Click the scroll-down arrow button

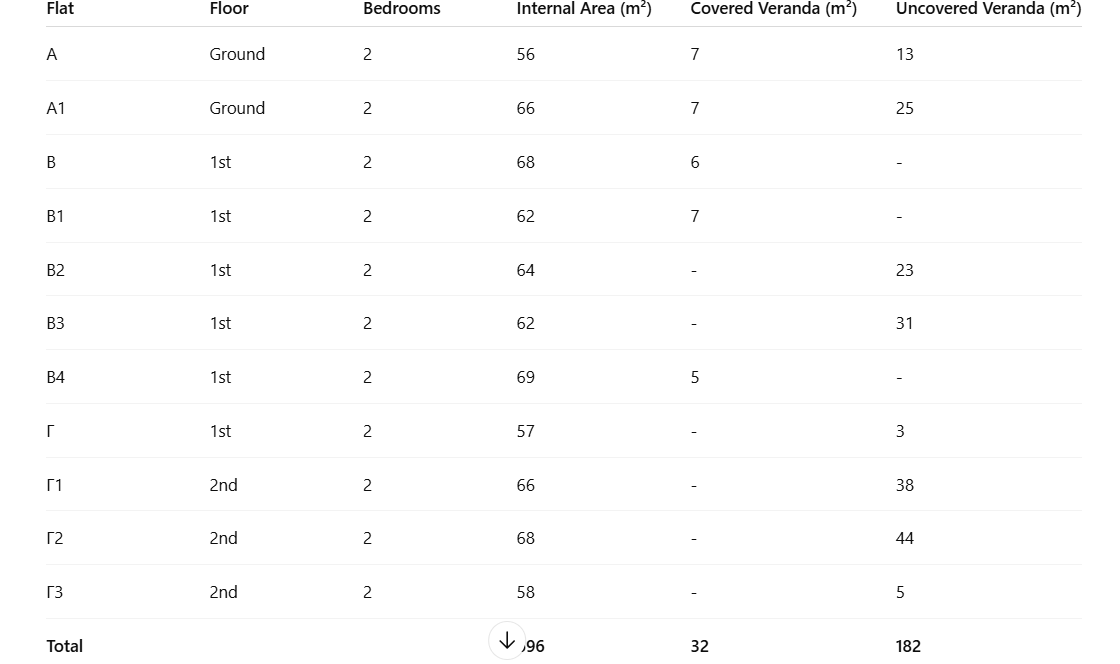(507, 641)
